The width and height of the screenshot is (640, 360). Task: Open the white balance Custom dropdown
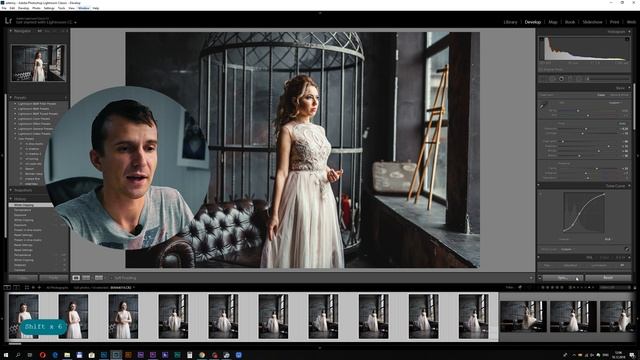[616, 103]
